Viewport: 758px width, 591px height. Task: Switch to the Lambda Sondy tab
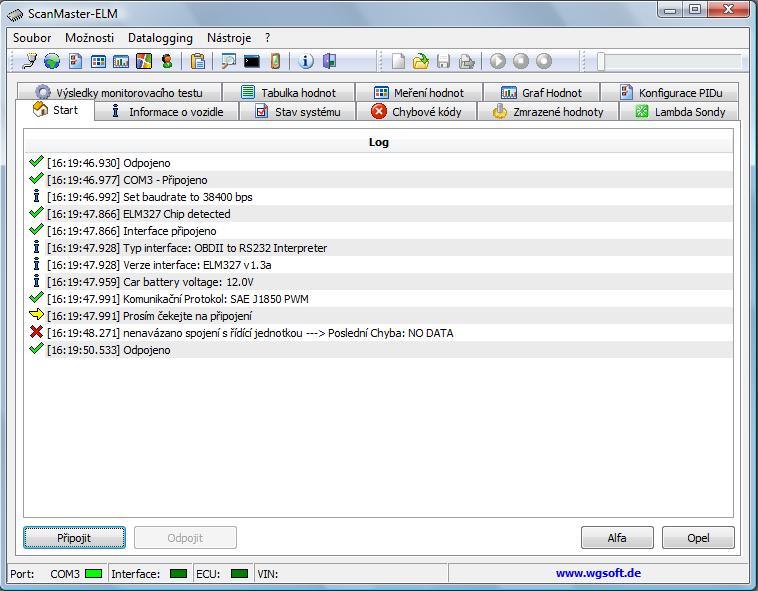(678, 112)
